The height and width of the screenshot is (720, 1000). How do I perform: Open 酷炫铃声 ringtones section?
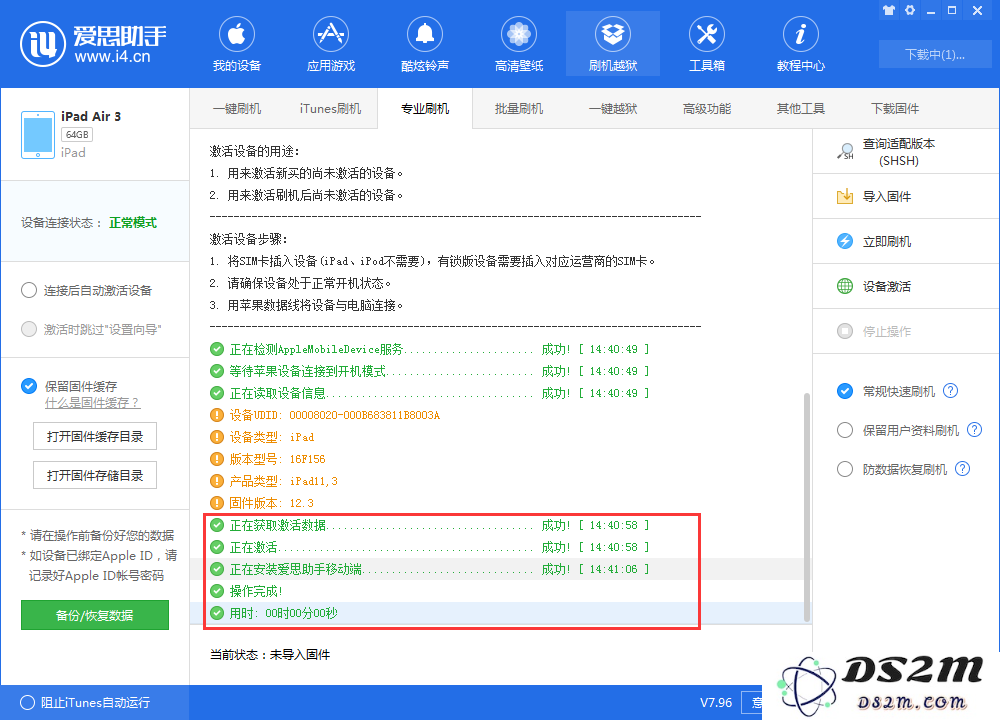[425, 44]
